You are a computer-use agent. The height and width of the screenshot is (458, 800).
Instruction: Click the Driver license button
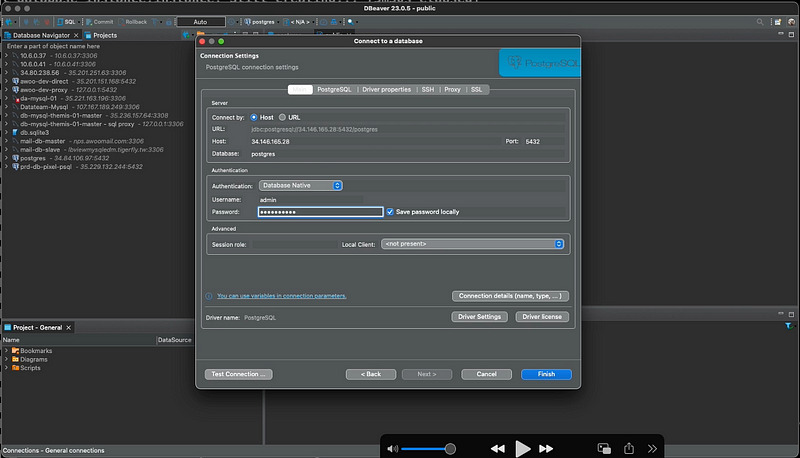(542, 317)
